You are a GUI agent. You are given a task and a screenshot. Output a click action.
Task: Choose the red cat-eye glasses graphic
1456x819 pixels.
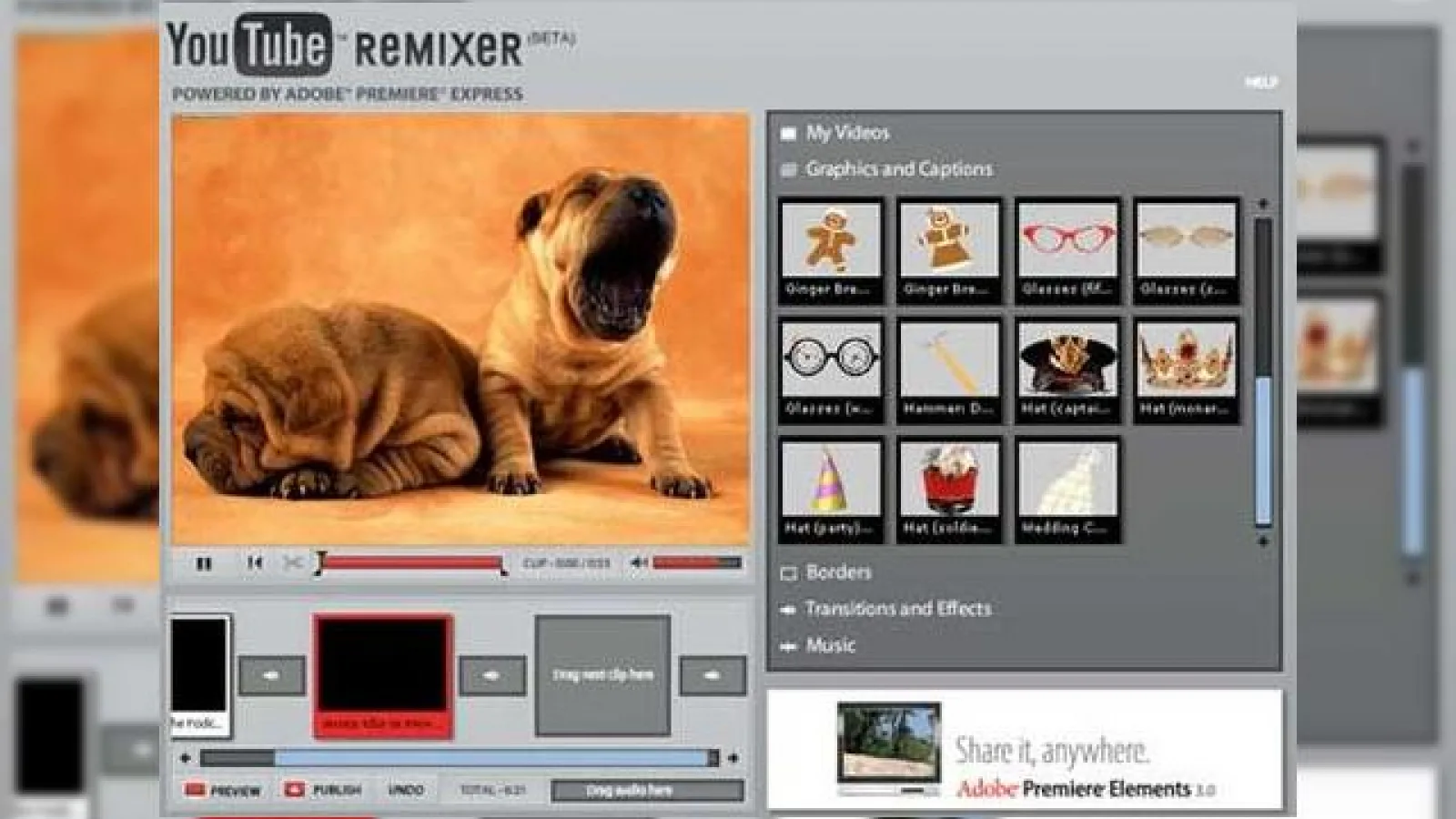click(x=1067, y=250)
